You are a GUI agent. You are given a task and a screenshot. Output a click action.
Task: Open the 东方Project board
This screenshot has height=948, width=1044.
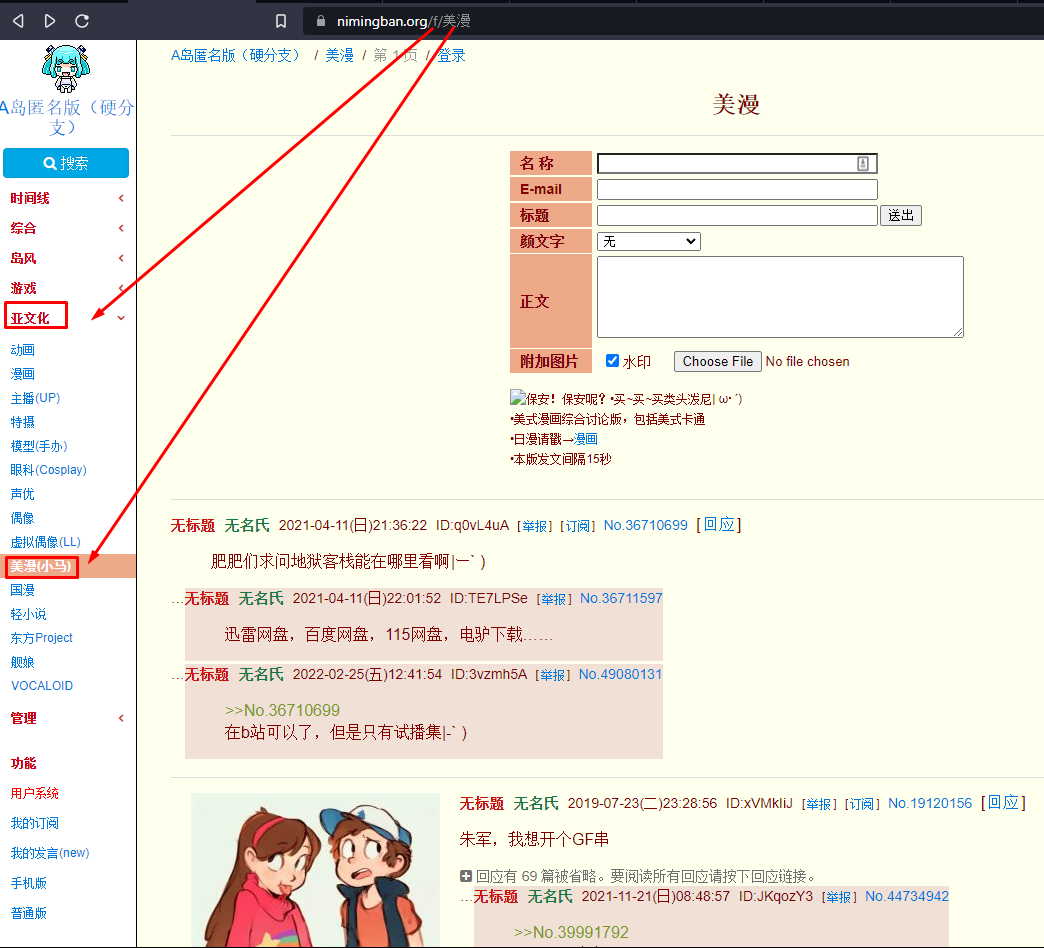[41, 638]
